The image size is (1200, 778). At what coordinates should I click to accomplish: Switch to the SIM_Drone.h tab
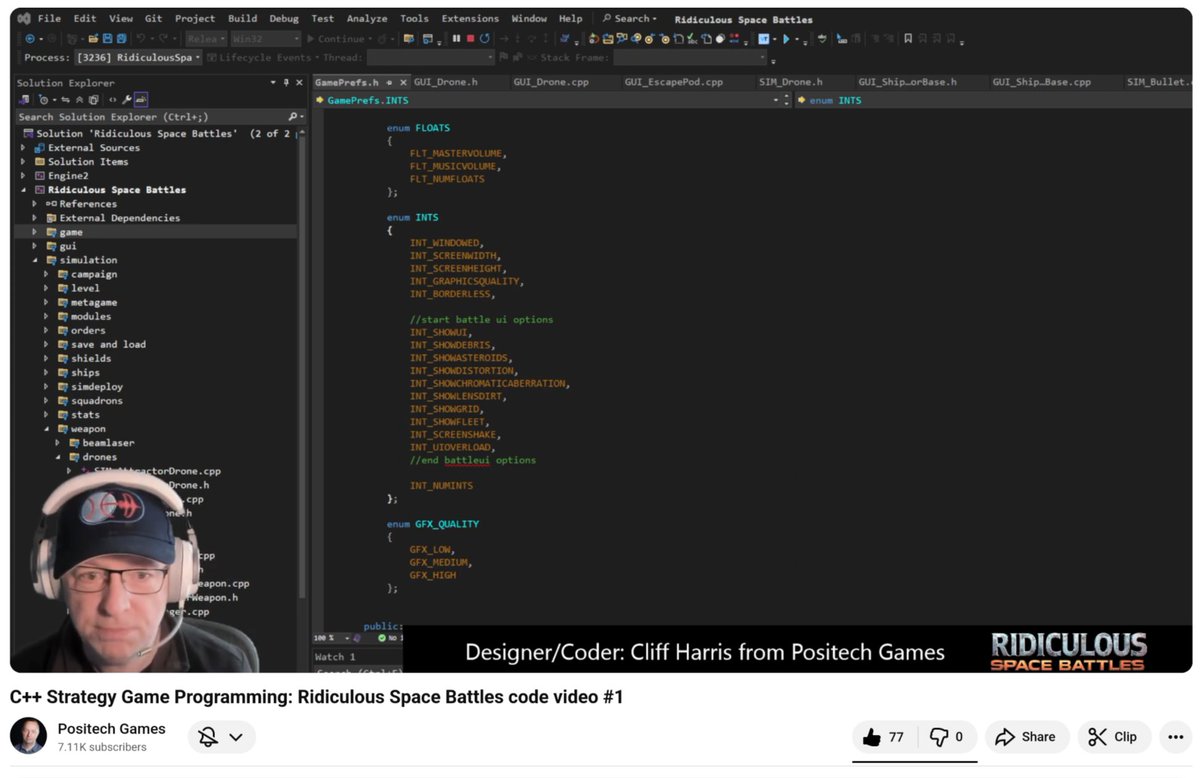tap(789, 82)
